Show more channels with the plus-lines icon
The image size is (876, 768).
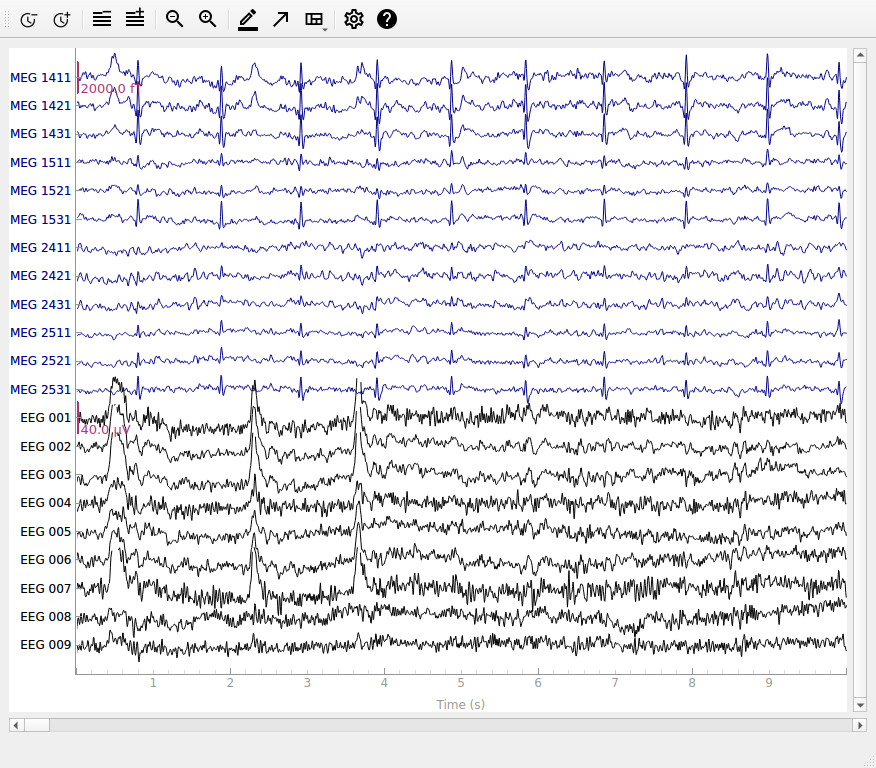[x=135, y=18]
